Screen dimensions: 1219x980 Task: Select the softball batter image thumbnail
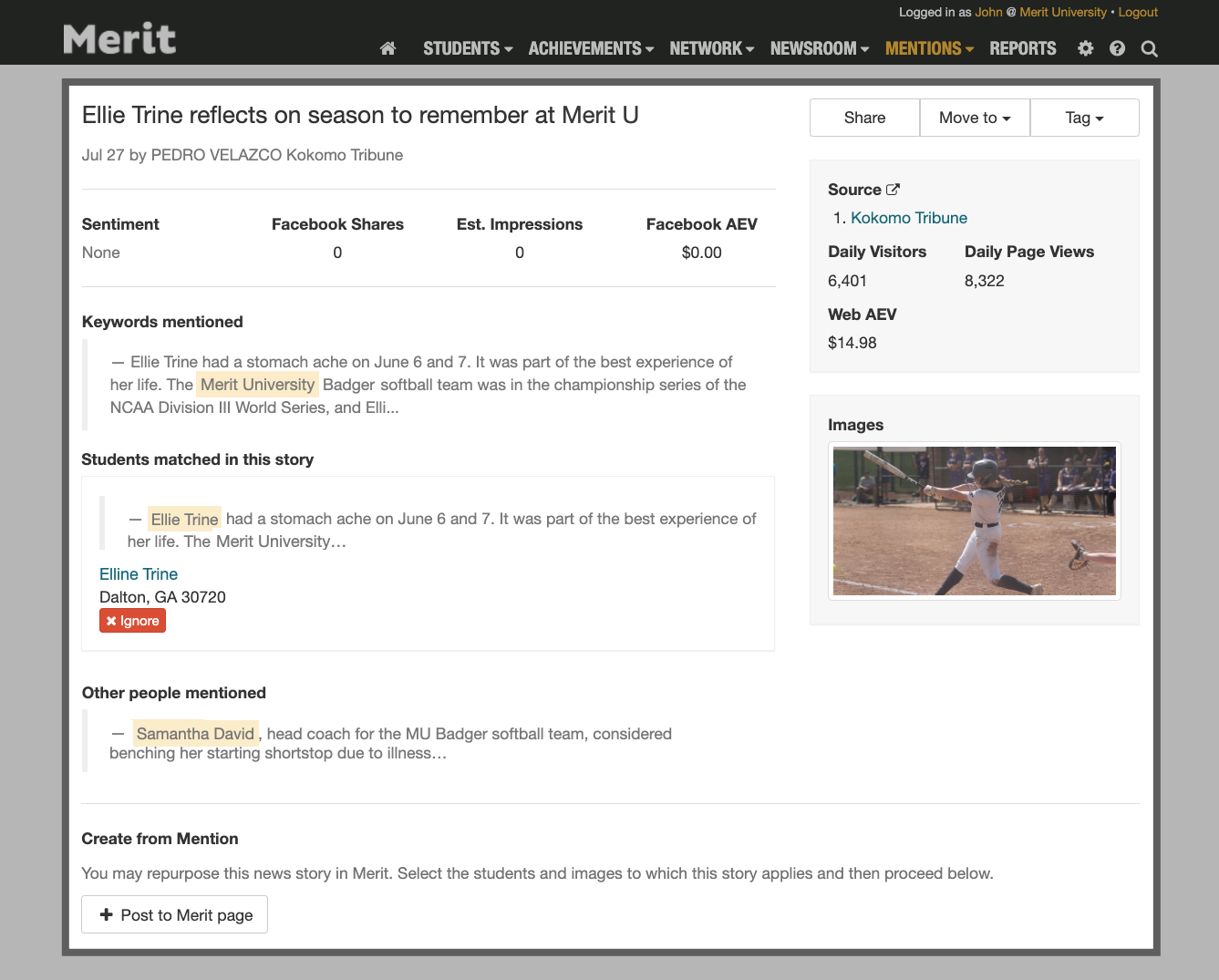point(974,521)
